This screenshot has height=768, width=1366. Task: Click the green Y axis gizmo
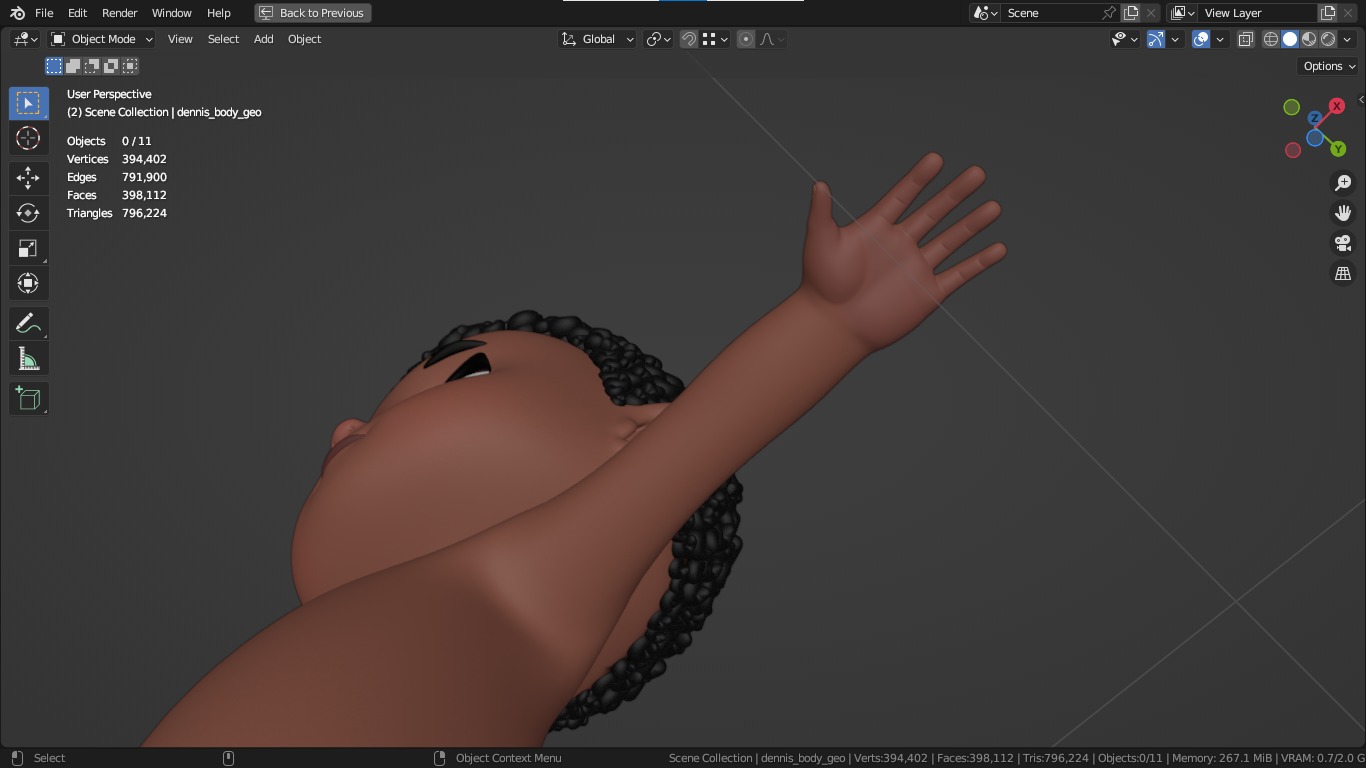1339,149
